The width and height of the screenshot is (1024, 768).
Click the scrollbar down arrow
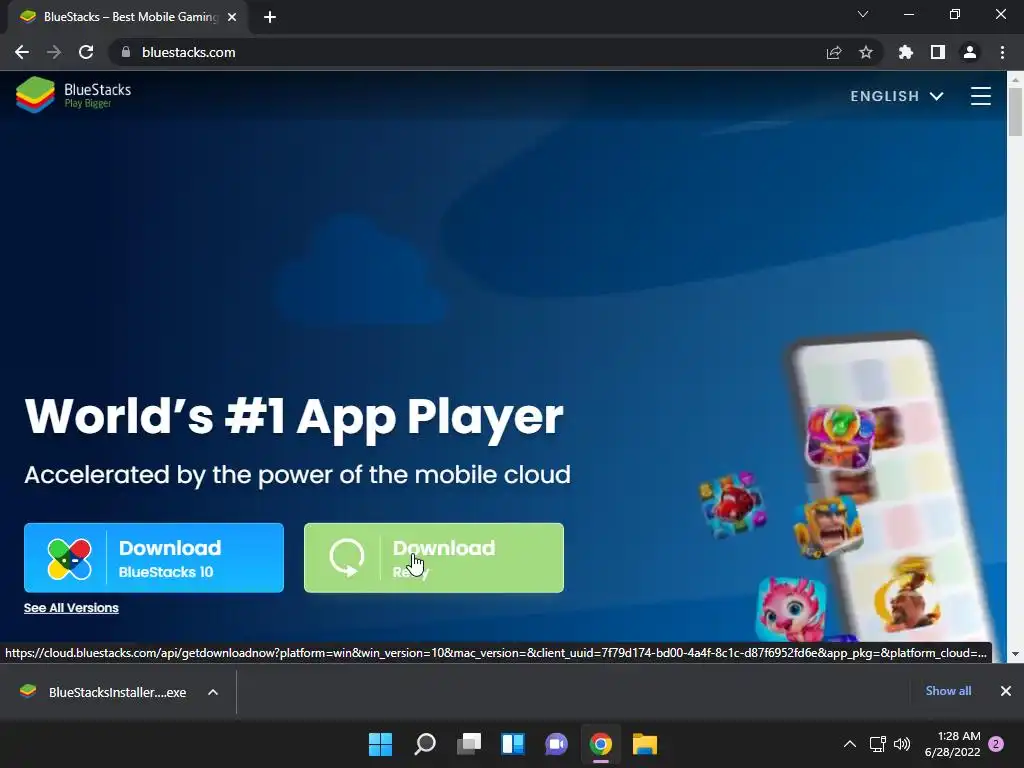[1015, 654]
